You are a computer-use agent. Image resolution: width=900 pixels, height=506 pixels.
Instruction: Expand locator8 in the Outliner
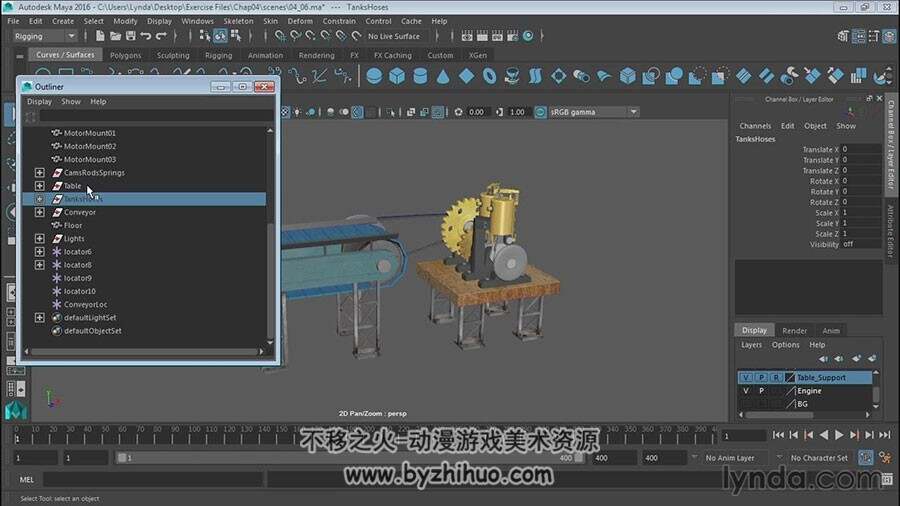click(40, 264)
